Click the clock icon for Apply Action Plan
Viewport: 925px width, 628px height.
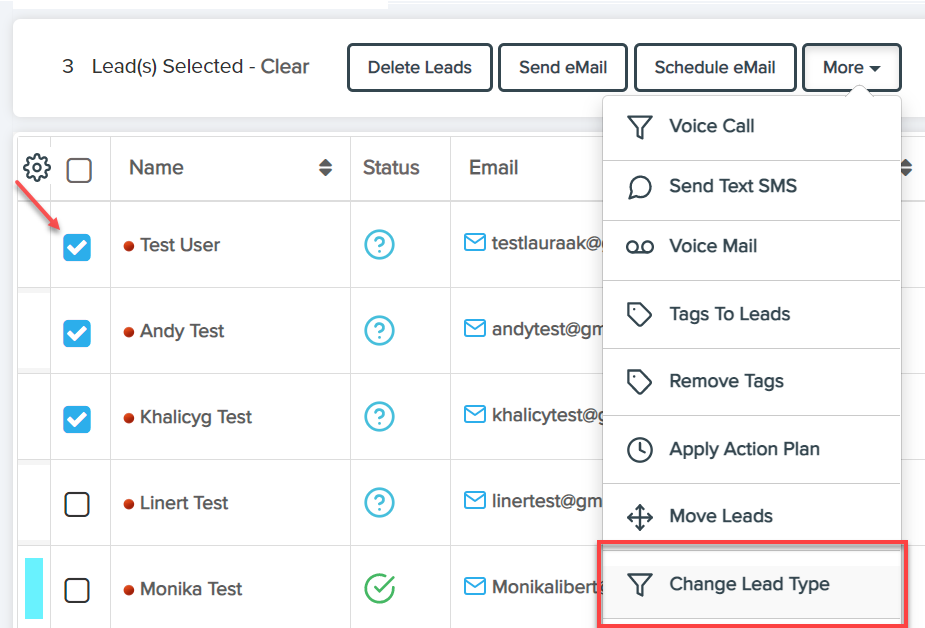pos(640,450)
